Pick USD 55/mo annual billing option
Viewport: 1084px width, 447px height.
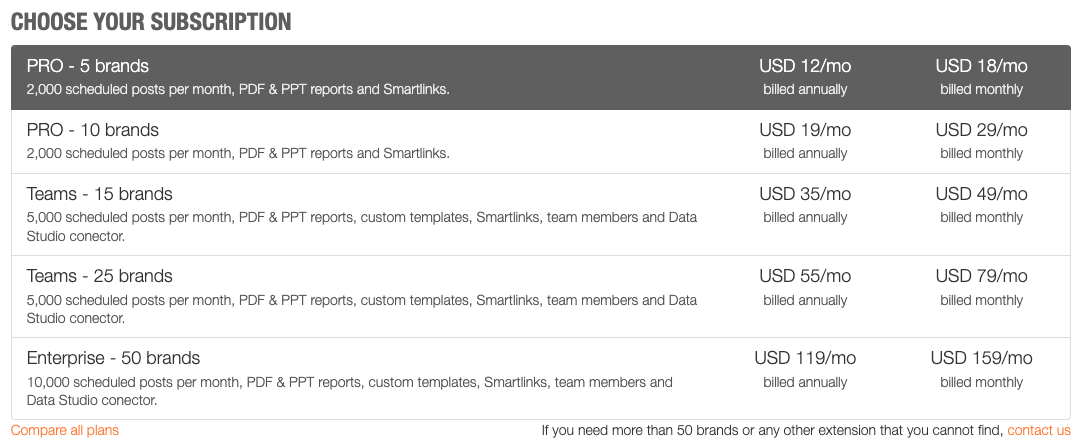point(805,286)
